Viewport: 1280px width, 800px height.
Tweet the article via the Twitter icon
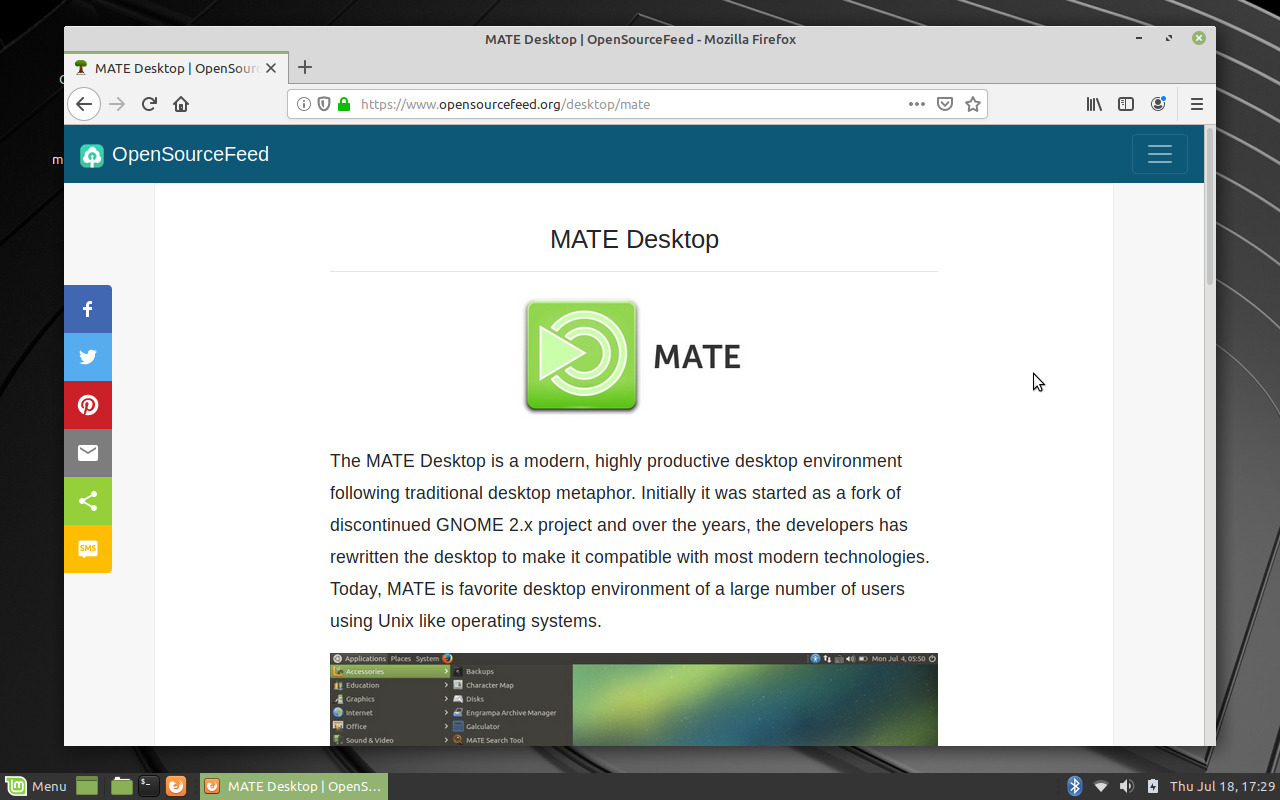pos(87,357)
